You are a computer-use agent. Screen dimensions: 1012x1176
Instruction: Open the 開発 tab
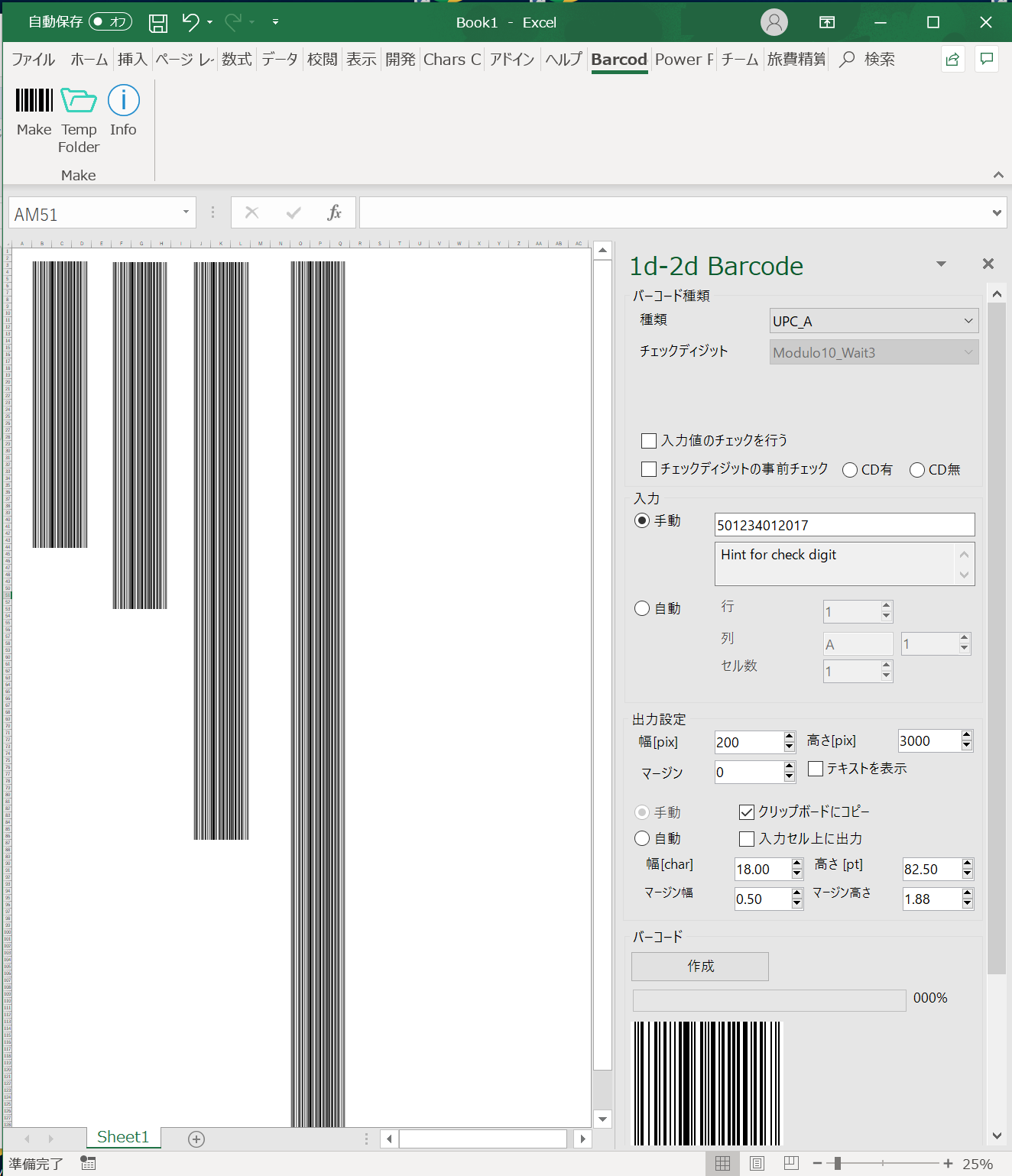(x=401, y=60)
